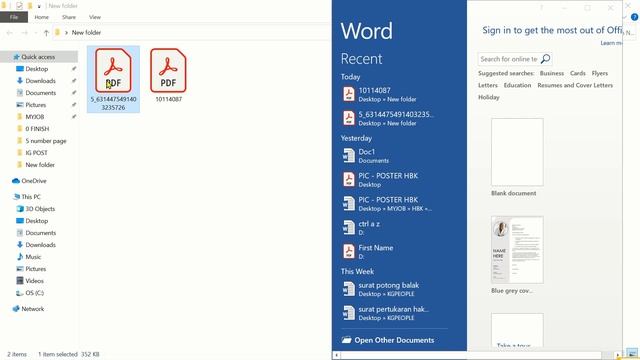Open 5 number page folder

click(46, 141)
